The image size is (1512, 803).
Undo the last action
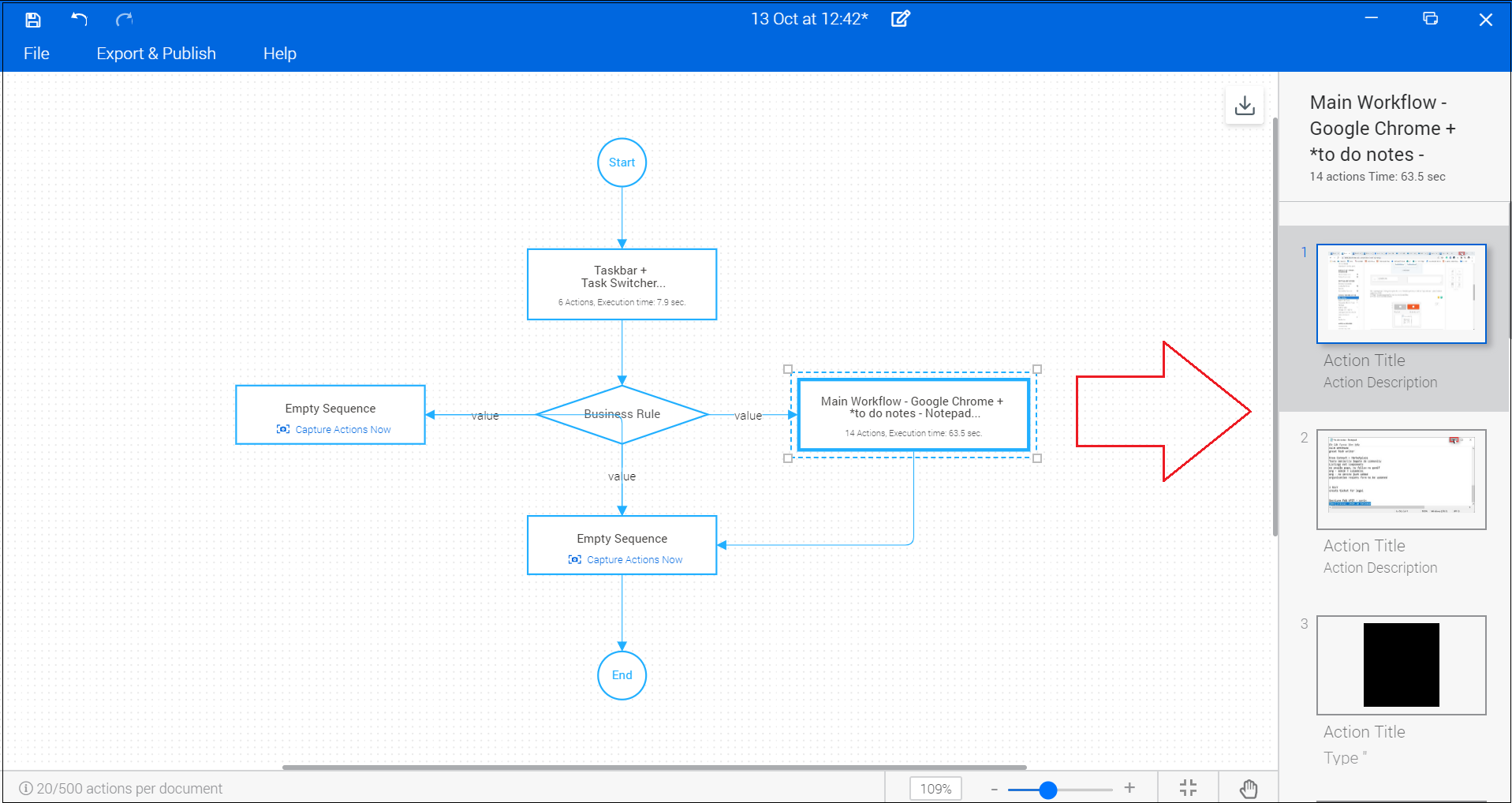point(79,19)
